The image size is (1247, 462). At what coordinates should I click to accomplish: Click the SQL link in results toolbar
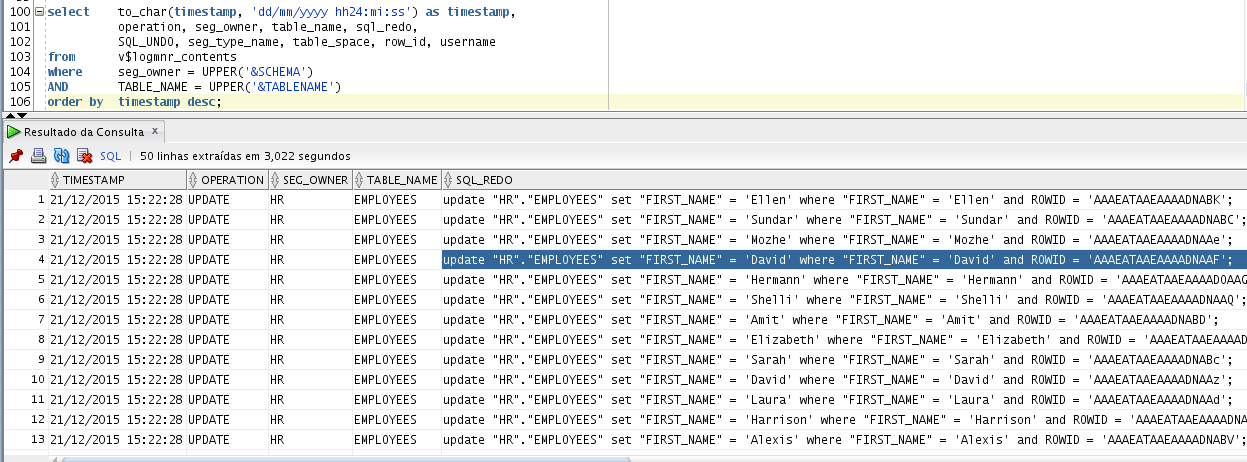[110, 156]
